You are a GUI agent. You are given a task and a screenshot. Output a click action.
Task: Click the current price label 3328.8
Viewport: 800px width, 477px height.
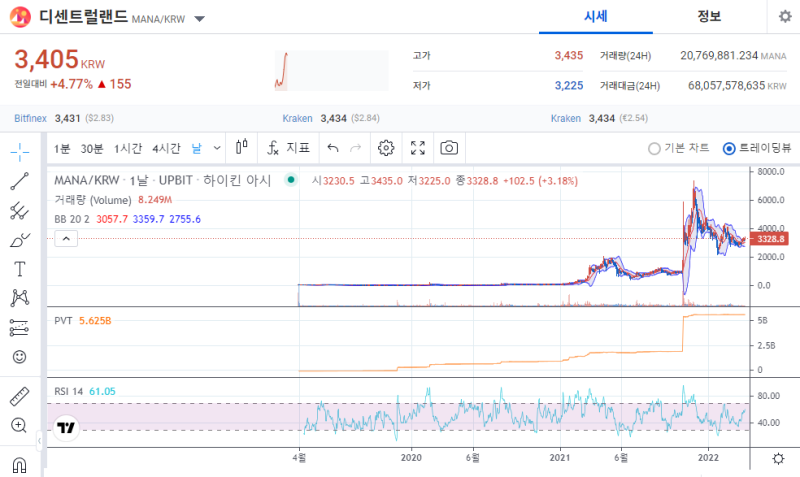tap(769, 239)
